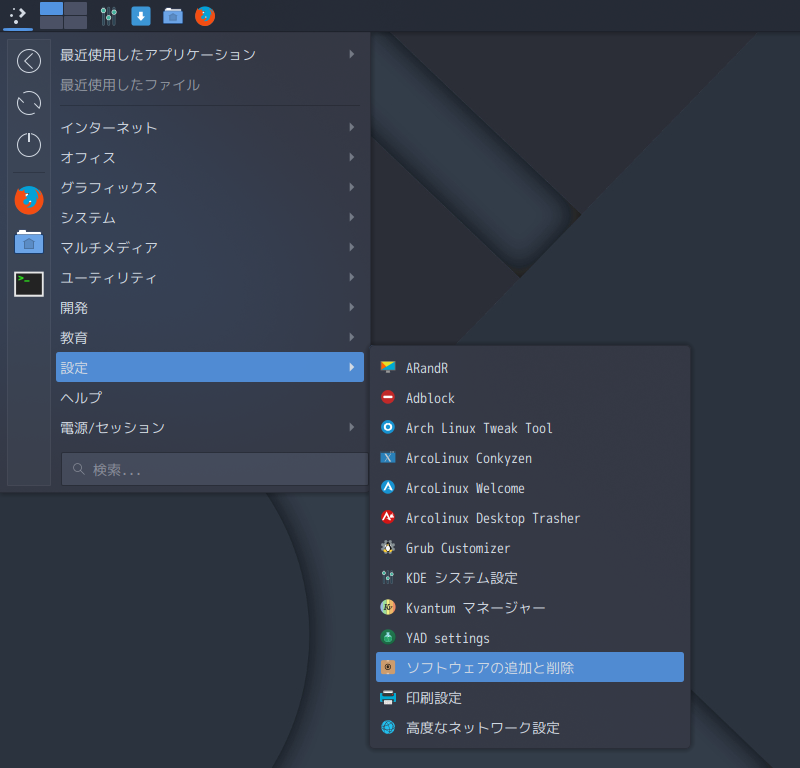Open the 開発 category
800x768 pixels.
[x=210, y=308]
